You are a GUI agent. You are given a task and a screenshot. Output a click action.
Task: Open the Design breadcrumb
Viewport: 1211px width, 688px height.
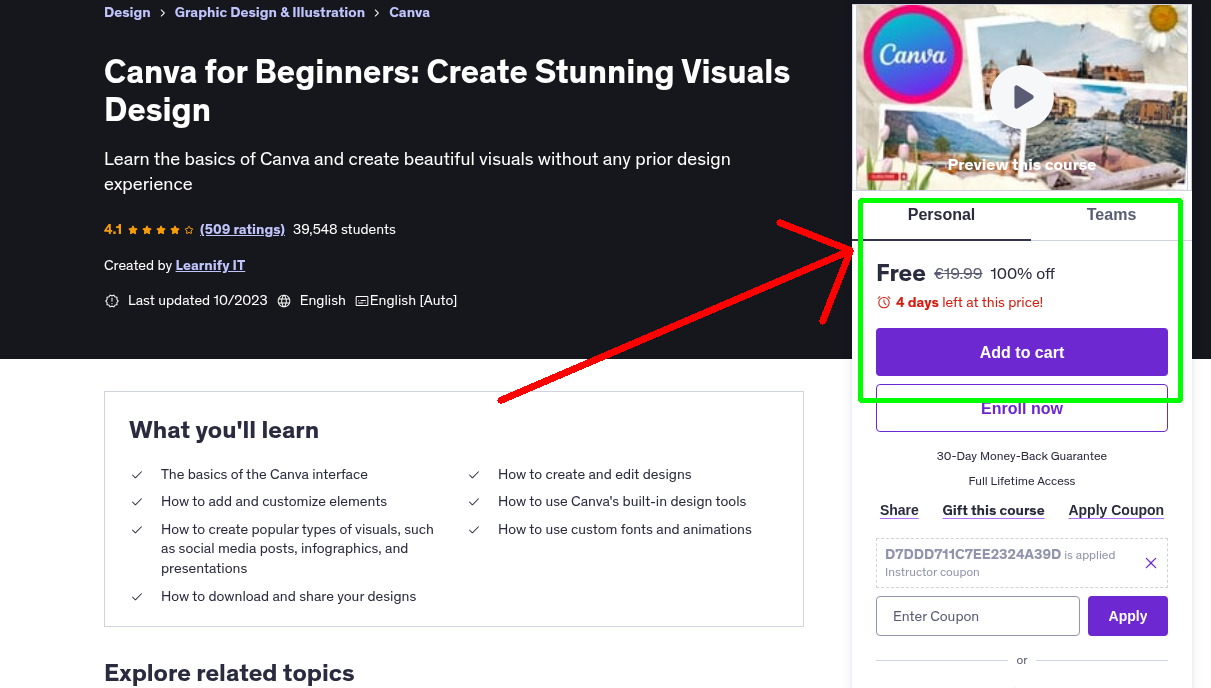click(127, 12)
